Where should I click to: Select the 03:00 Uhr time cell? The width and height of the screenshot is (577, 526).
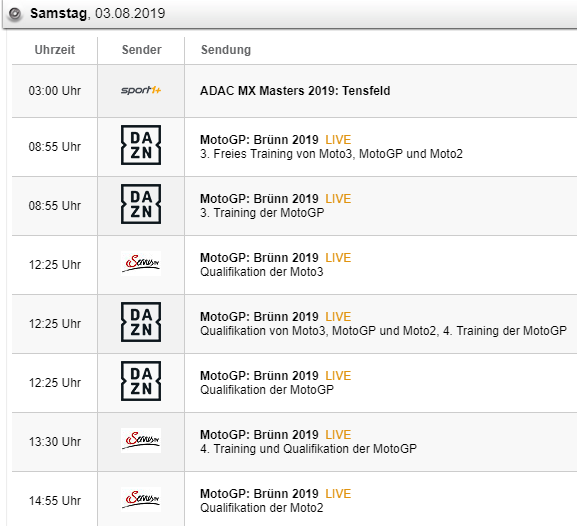pos(54,91)
